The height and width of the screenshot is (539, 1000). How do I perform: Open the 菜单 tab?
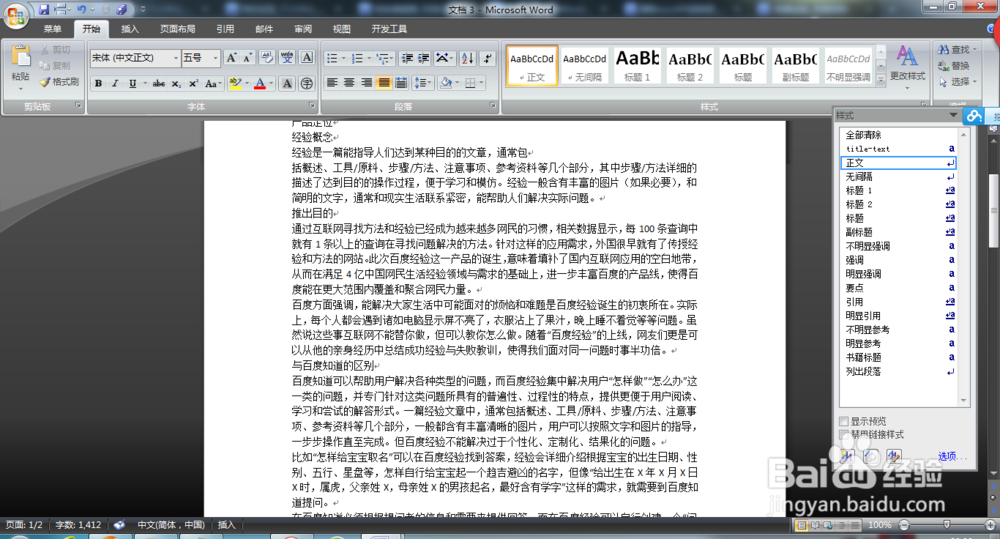[52, 29]
